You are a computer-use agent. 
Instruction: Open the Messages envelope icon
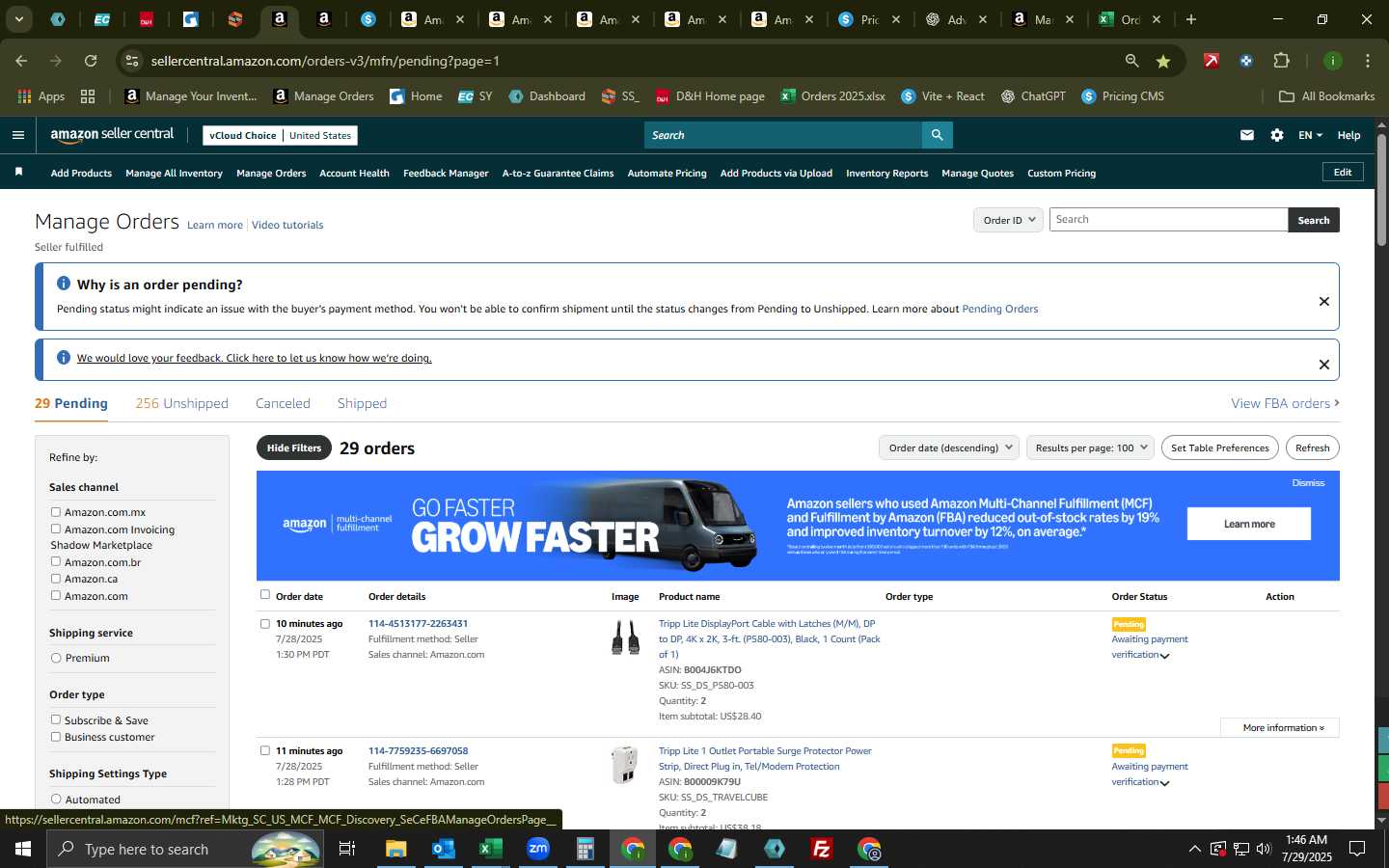[1247, 135]
